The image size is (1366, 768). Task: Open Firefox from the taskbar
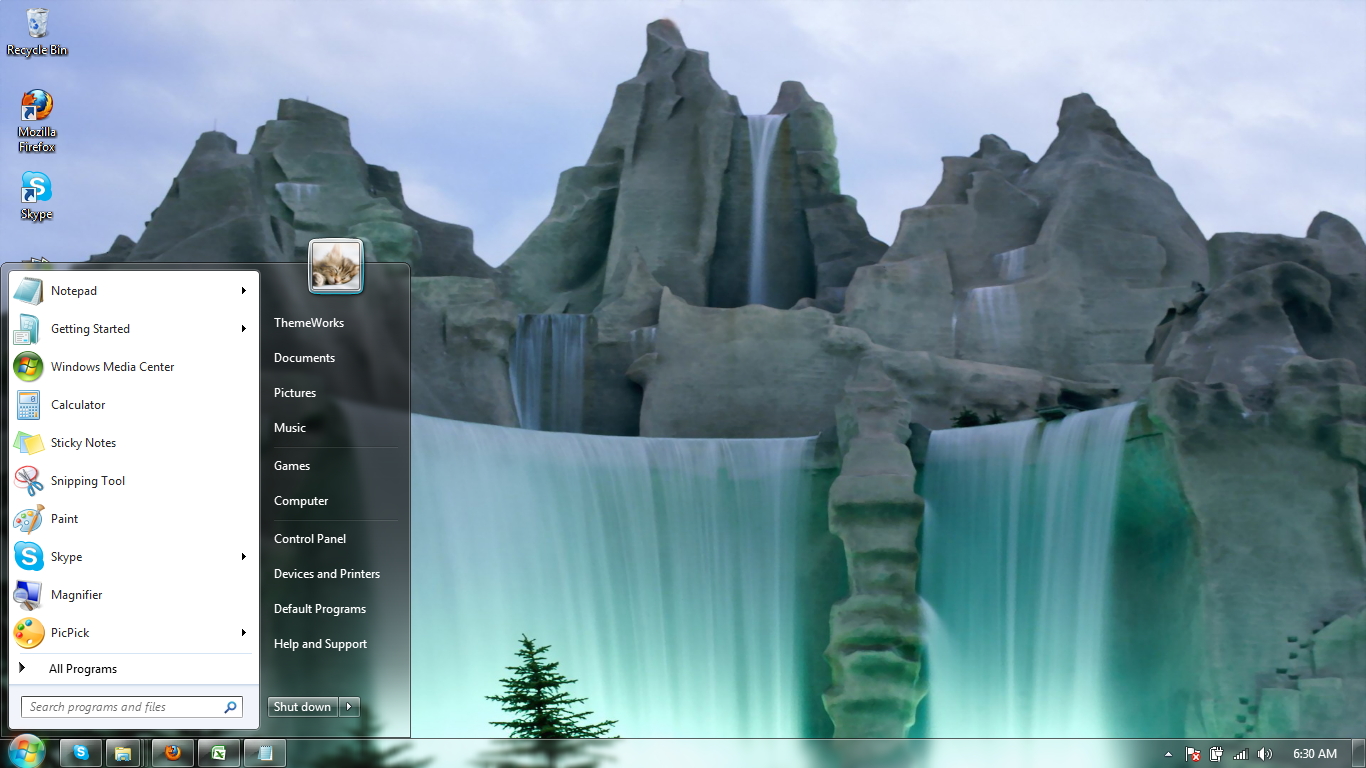point(172,752)
